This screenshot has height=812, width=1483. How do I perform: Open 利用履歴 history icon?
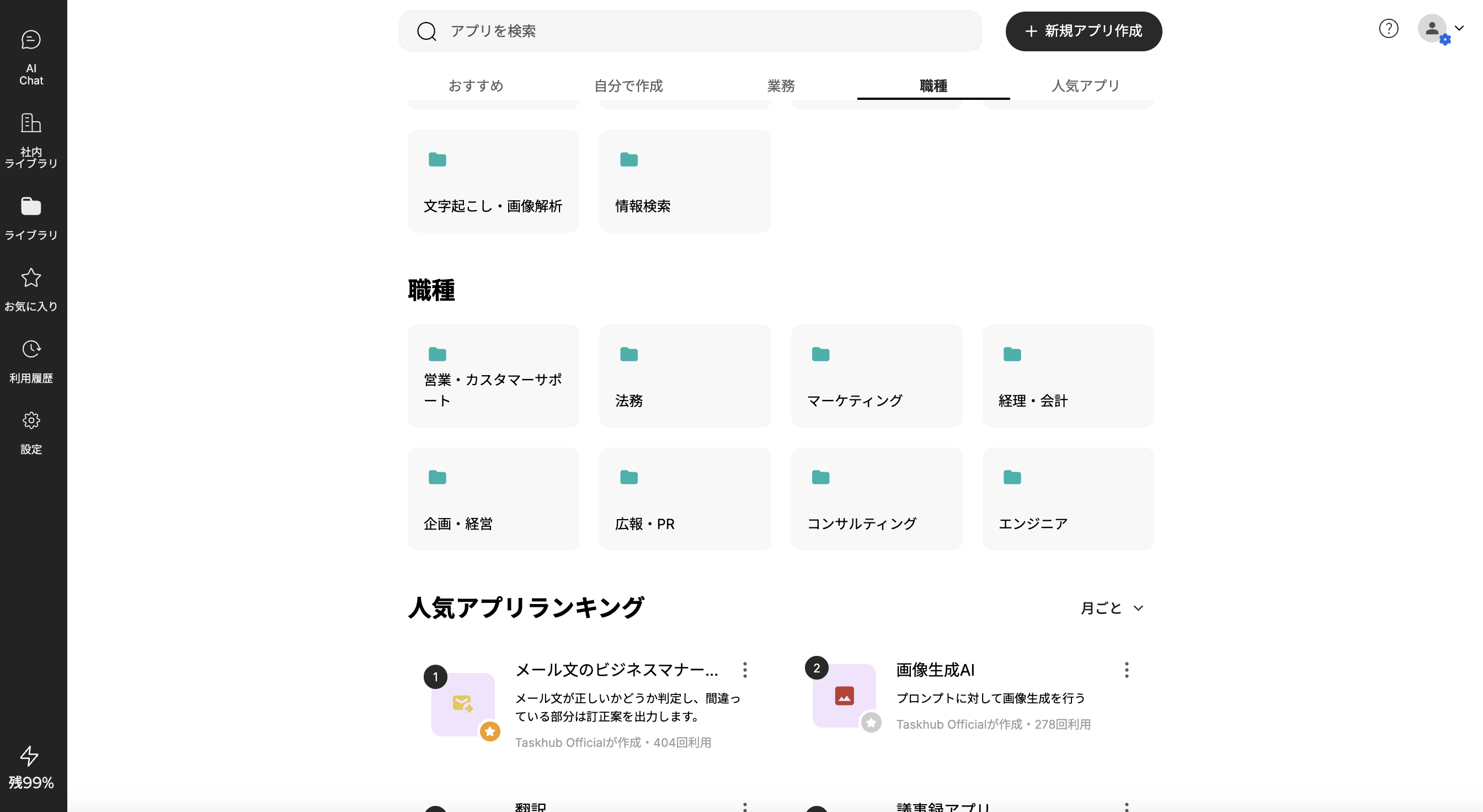pyautogui.click(x=31, y=361)
